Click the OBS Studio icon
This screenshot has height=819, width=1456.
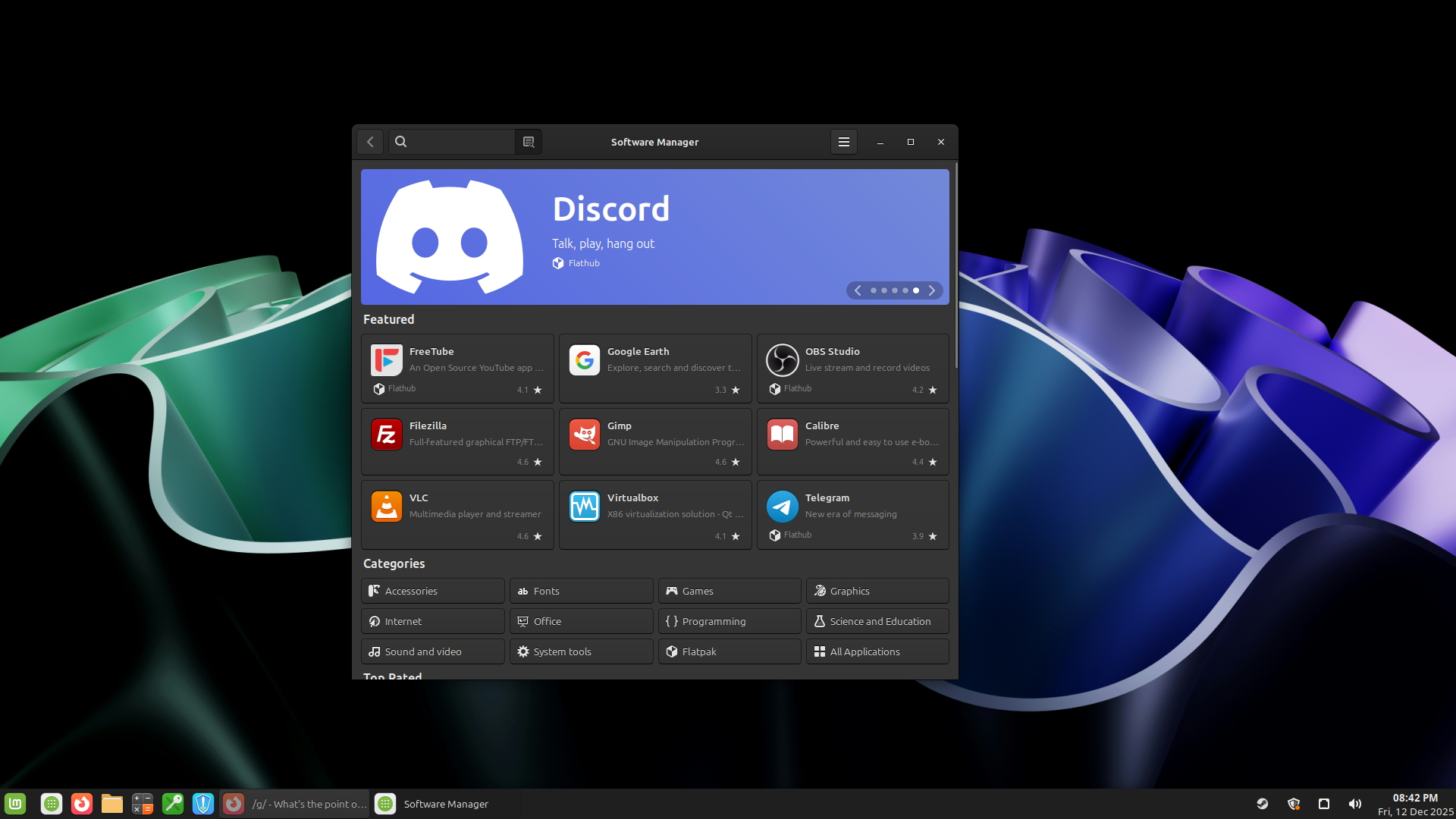coord(782,360)
